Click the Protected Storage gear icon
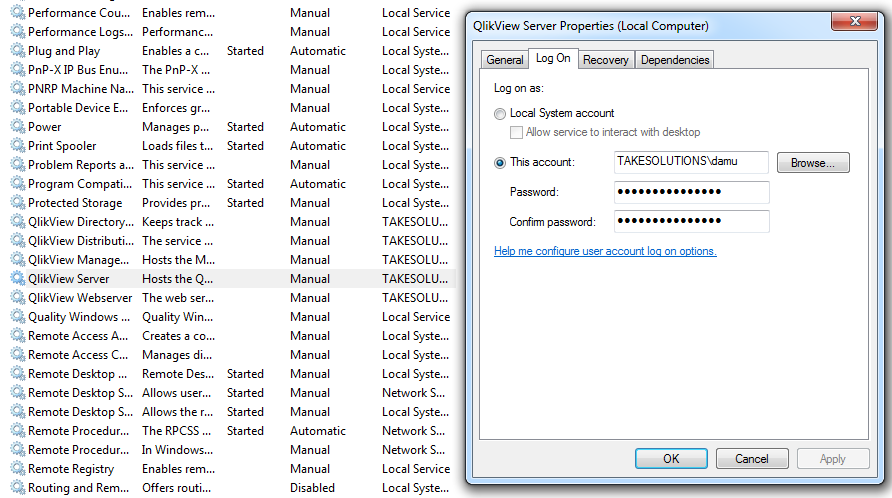This screenshot has height=498, width=892. coord(17,203)
